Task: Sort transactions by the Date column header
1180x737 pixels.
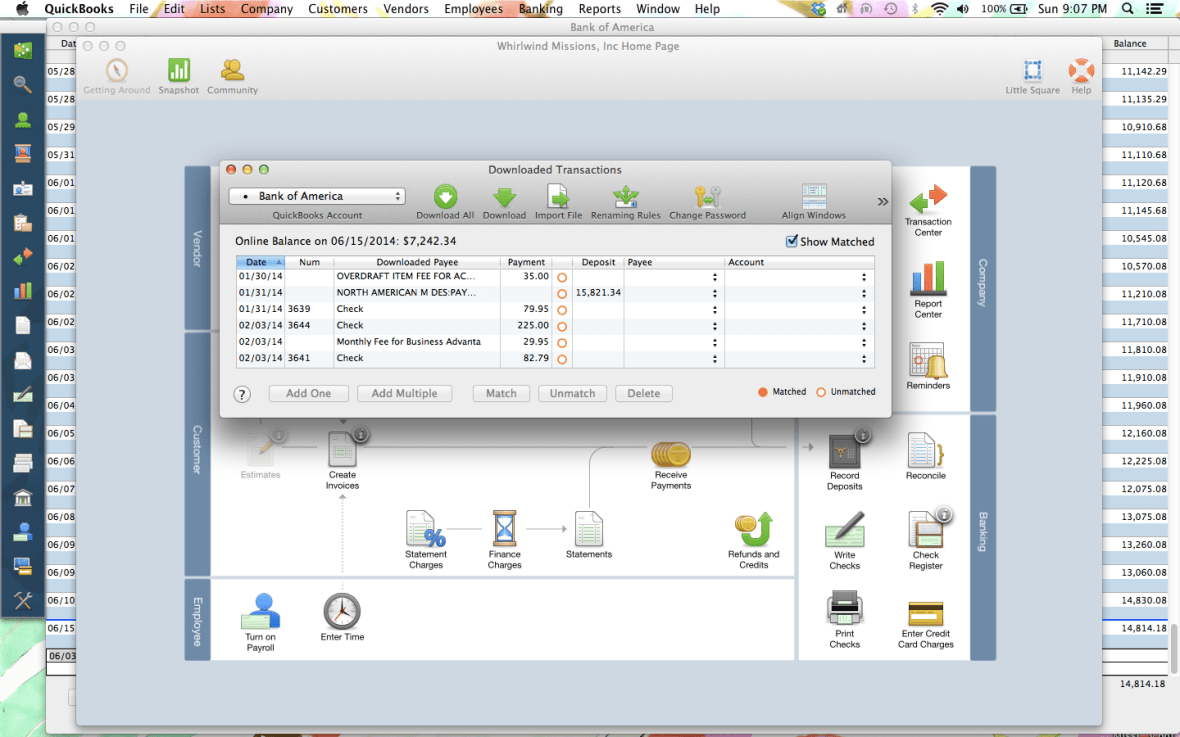Action: [x=258, y=261]
